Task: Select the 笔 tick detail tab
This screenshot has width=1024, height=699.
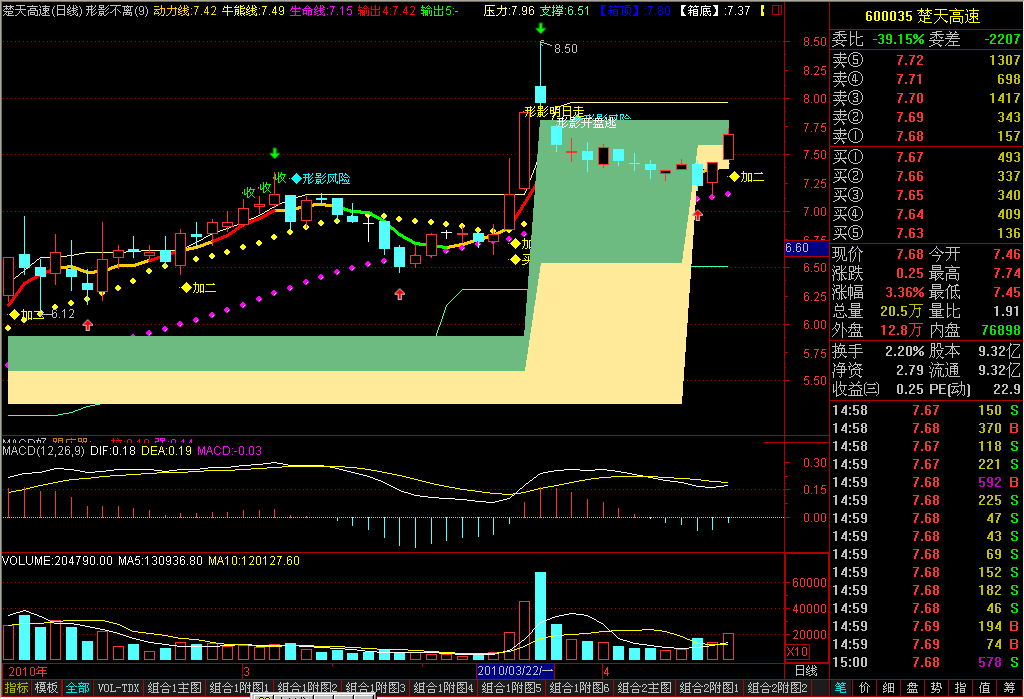Action: (841, 689)
